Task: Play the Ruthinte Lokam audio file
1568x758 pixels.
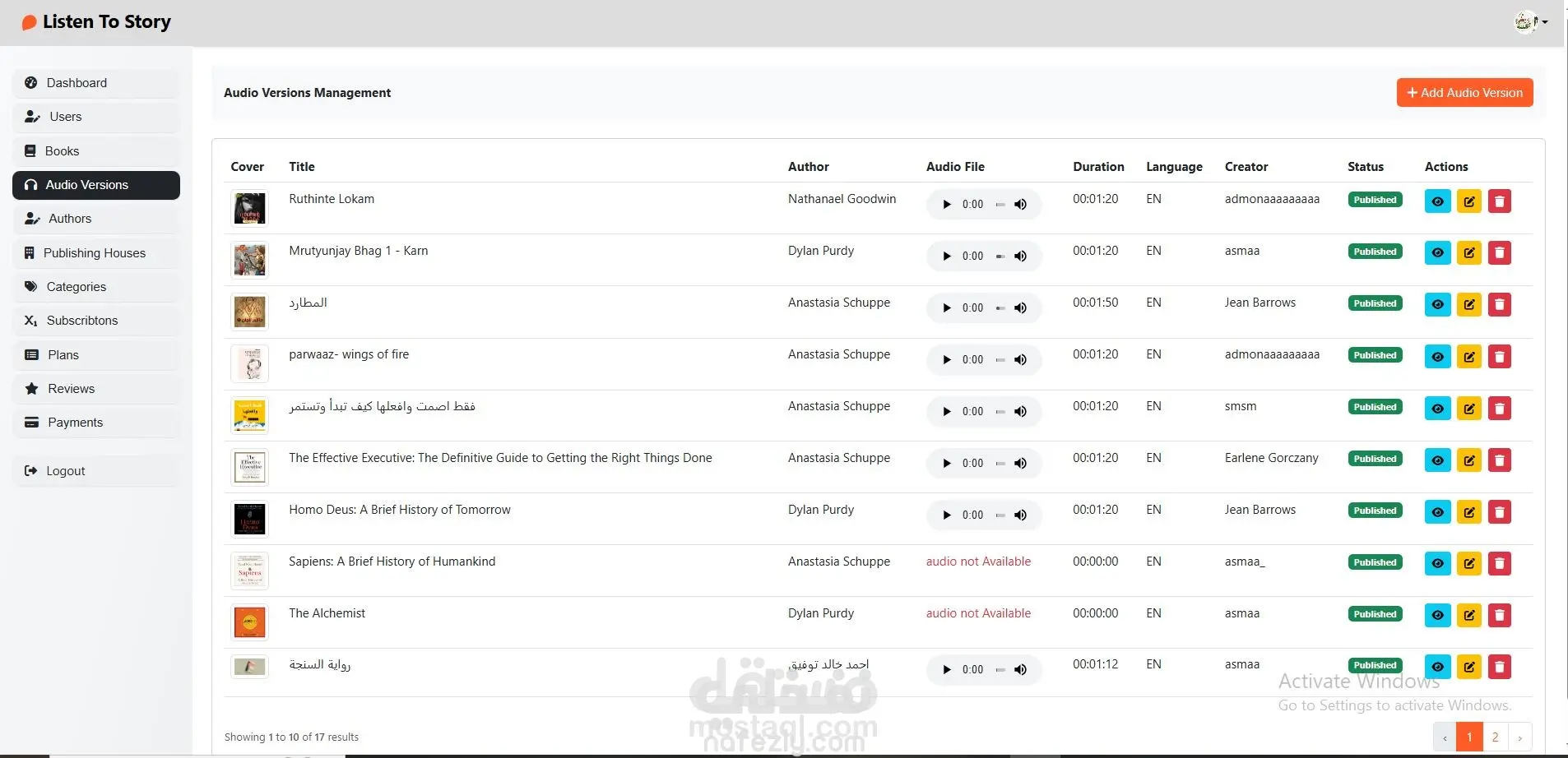Action: [x=947, y=205]
